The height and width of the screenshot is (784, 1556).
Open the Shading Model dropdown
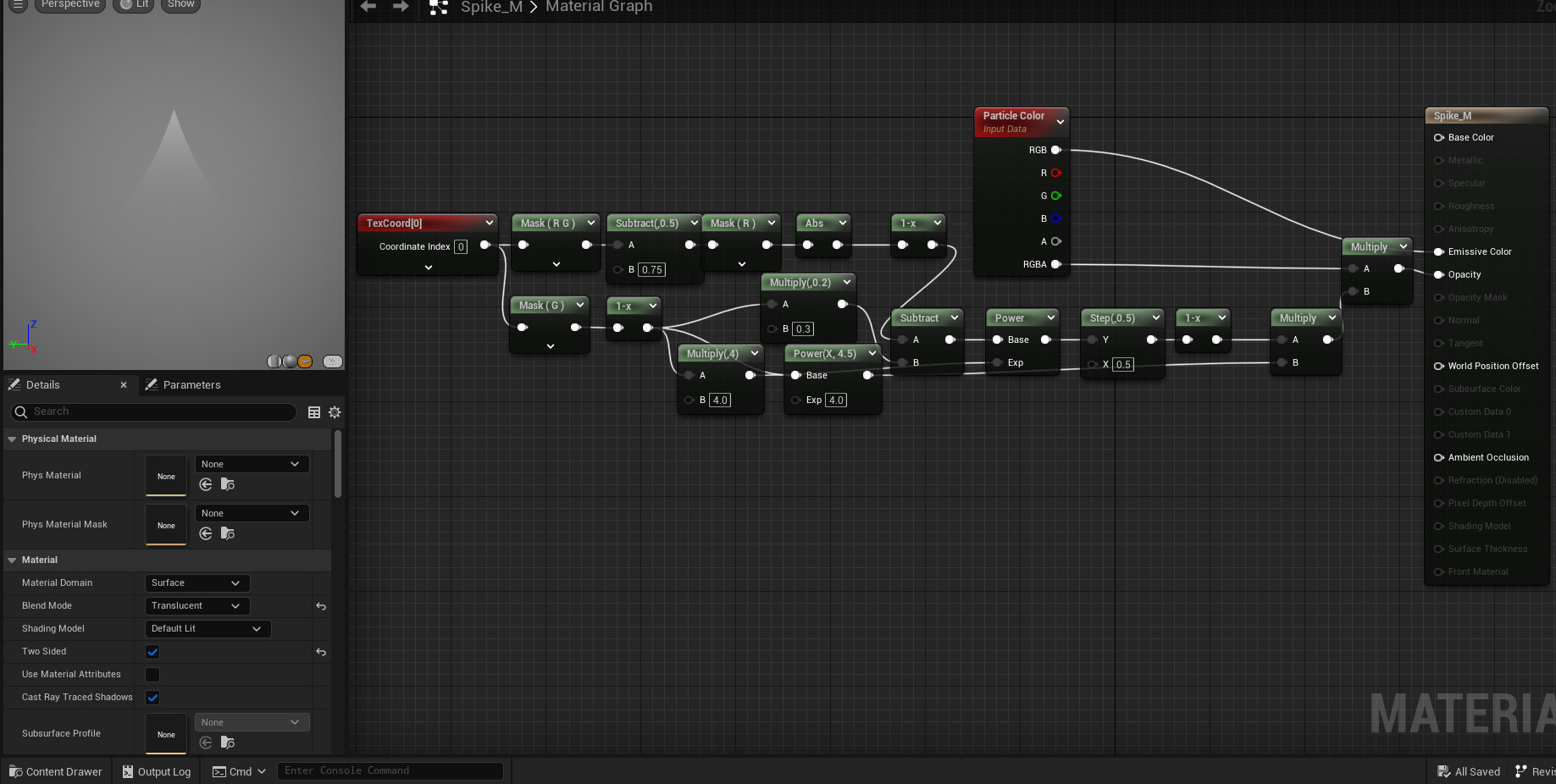[208, 629]
